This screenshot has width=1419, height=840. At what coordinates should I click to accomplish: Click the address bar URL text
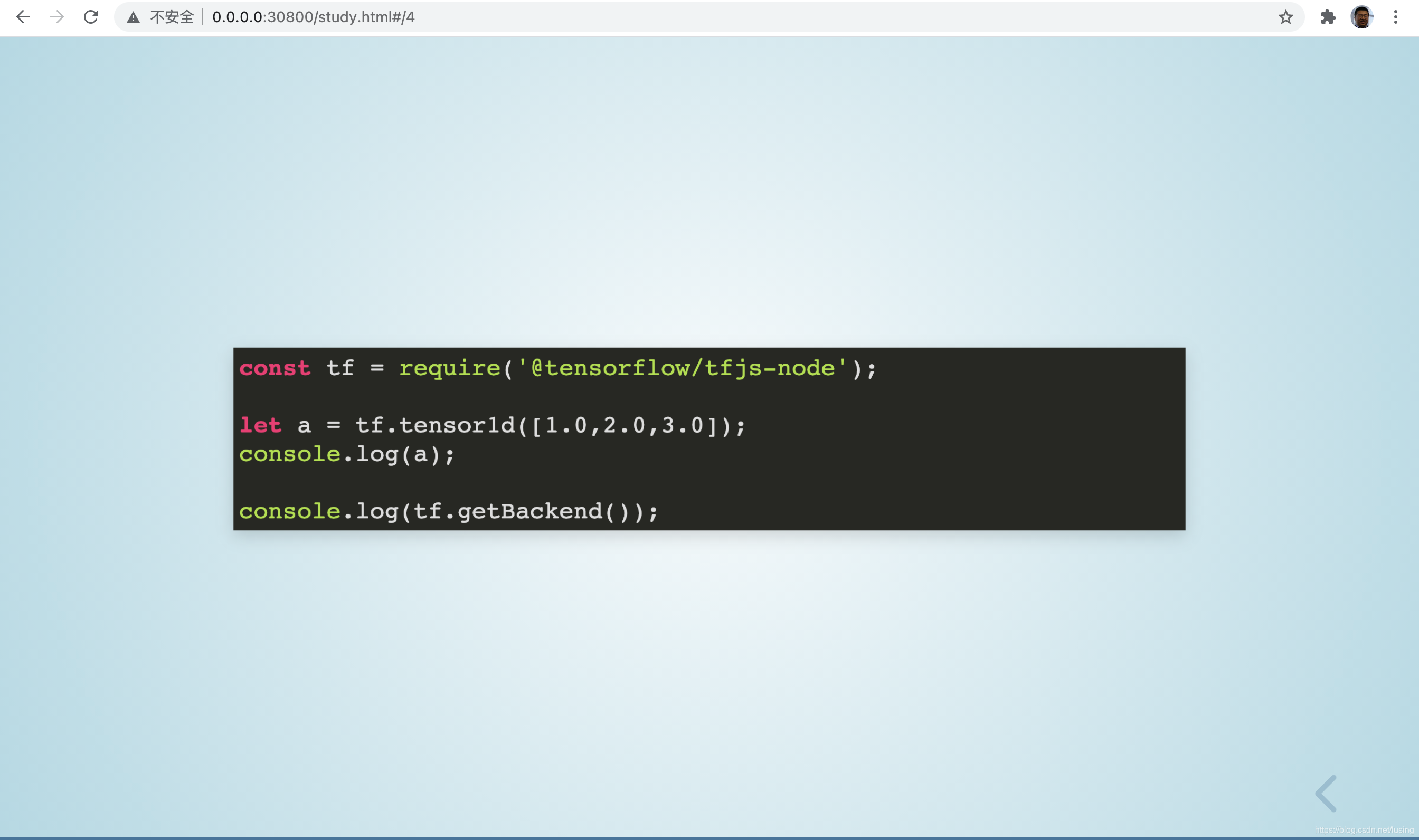click(313, 17)
